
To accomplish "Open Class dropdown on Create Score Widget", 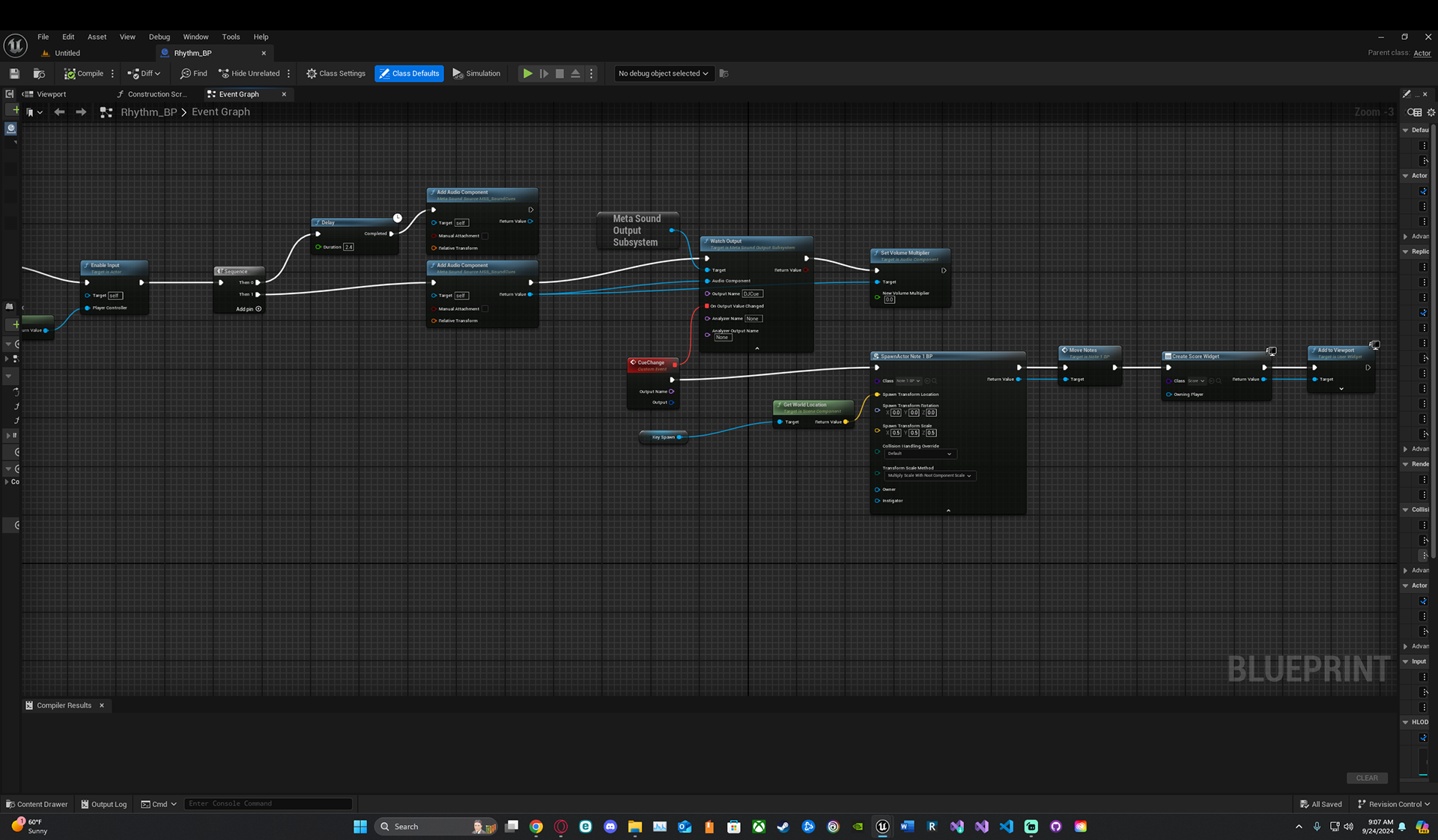I will point(1196,381).
